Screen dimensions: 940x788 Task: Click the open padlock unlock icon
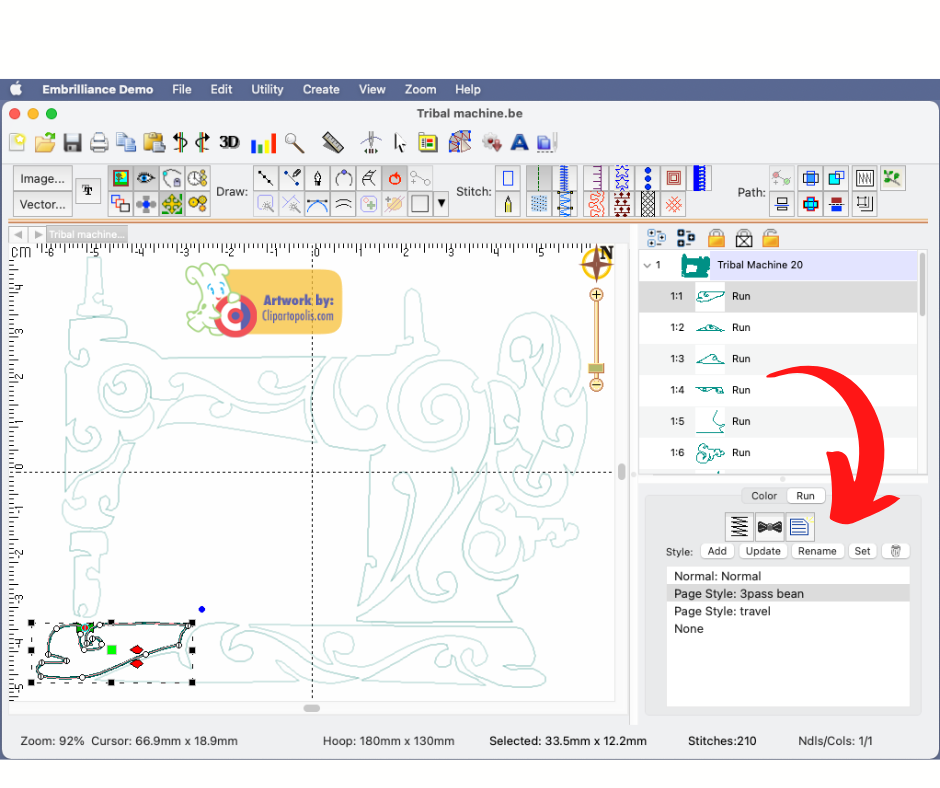point(771,238)
